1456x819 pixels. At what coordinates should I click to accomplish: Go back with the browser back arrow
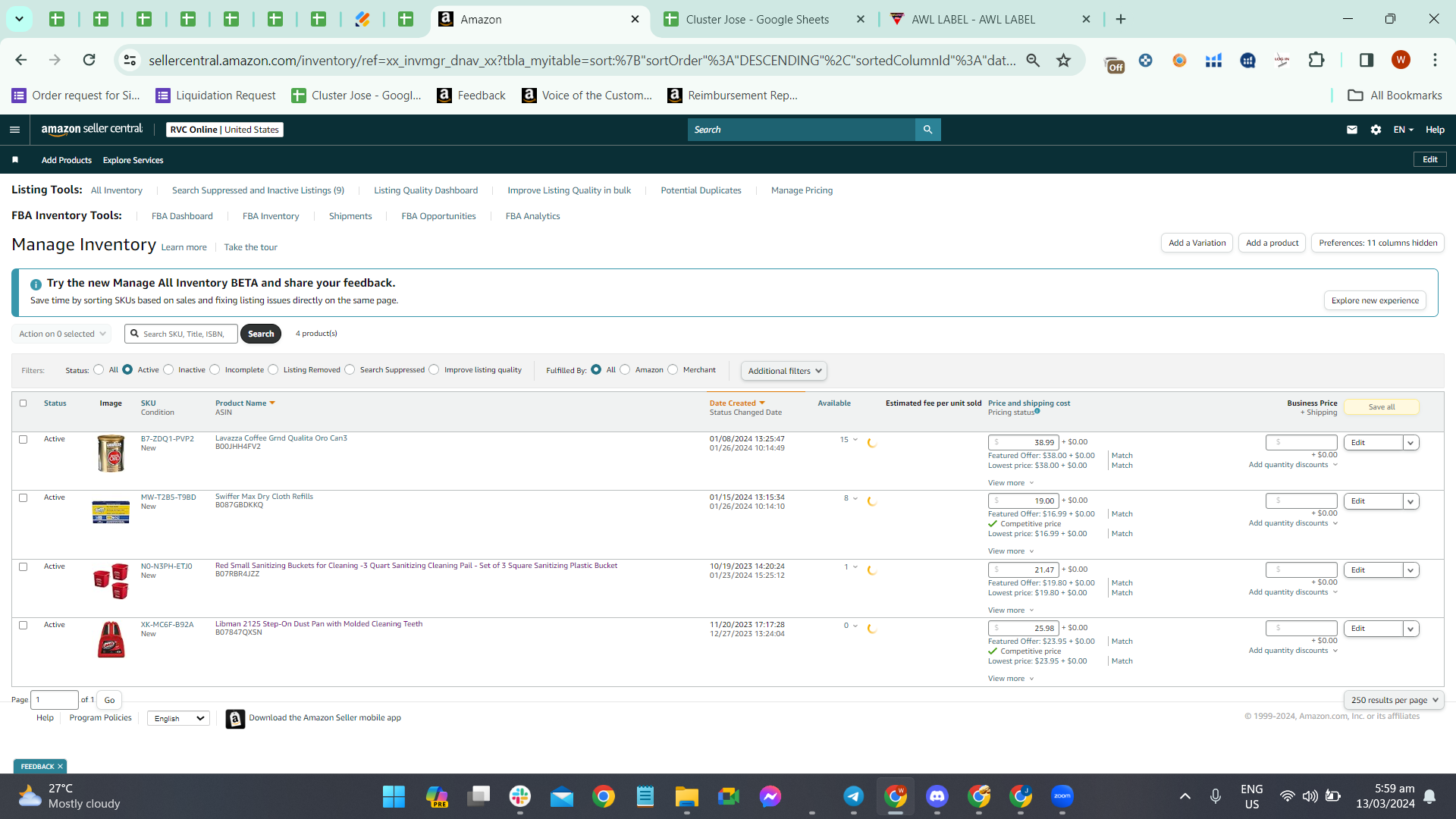(20, 60)
